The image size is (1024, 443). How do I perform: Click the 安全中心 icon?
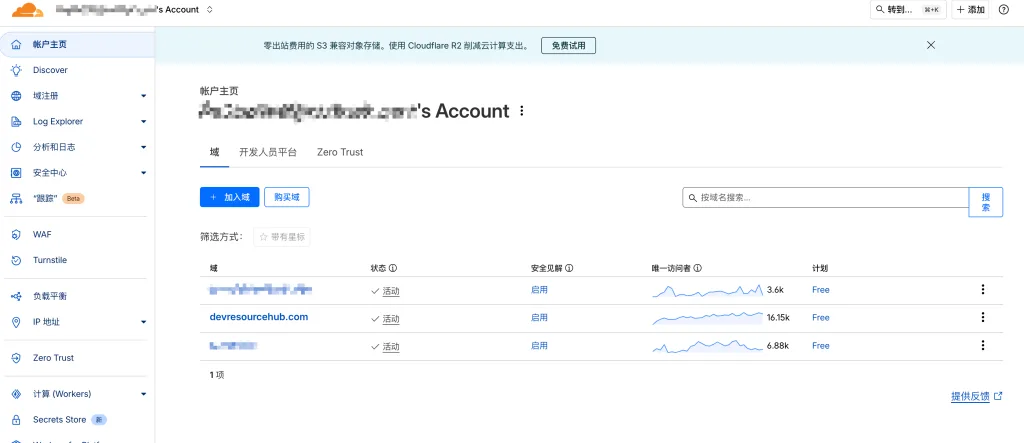pos(16,173)
